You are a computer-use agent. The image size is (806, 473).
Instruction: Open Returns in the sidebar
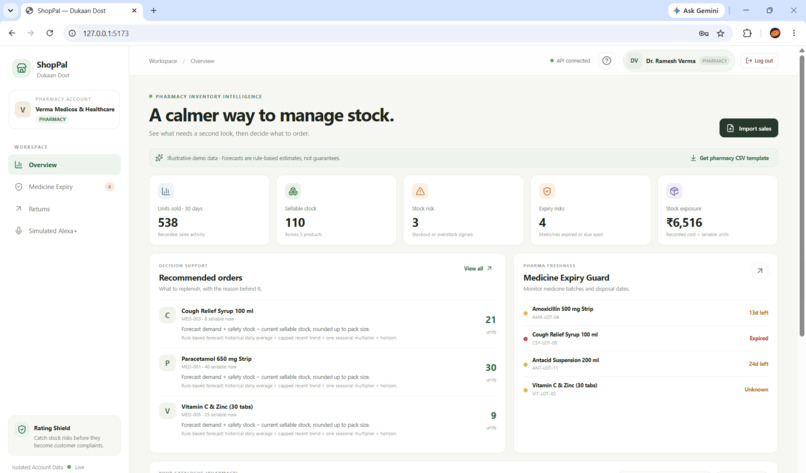[64, 209]
